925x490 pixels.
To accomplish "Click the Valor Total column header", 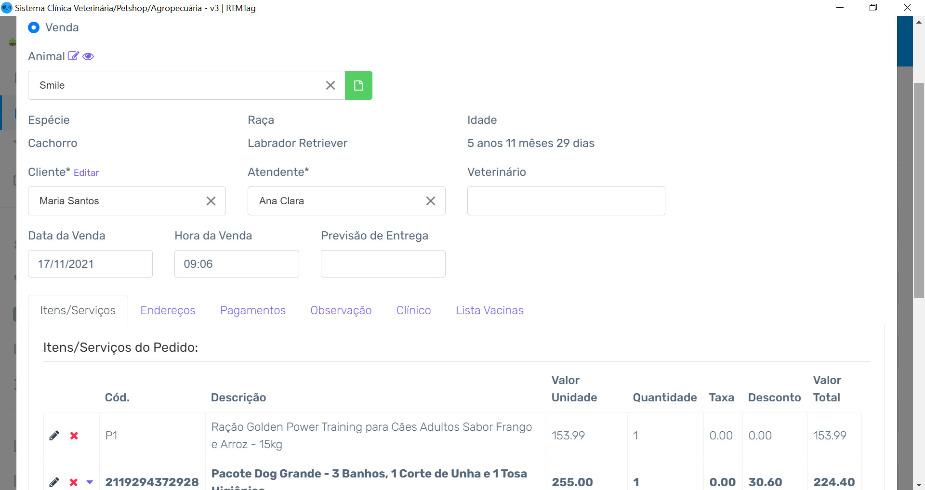I will click(827, 389).
